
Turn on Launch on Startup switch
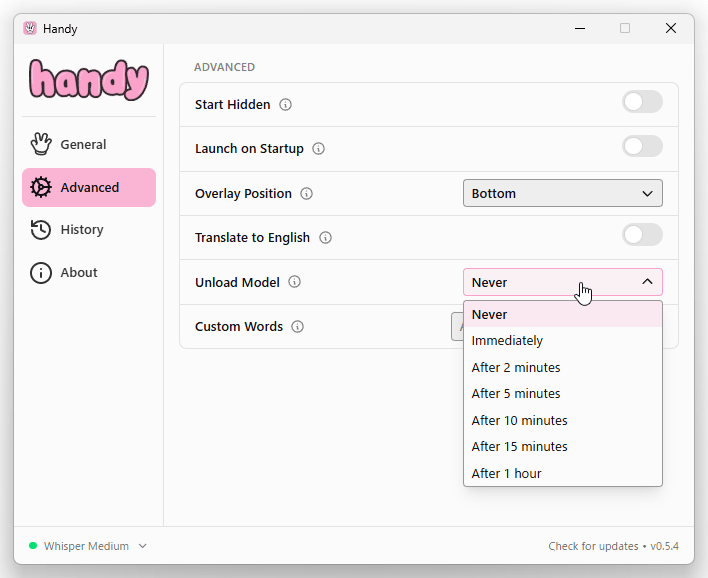pyautogui.click(x=642, y=147)
